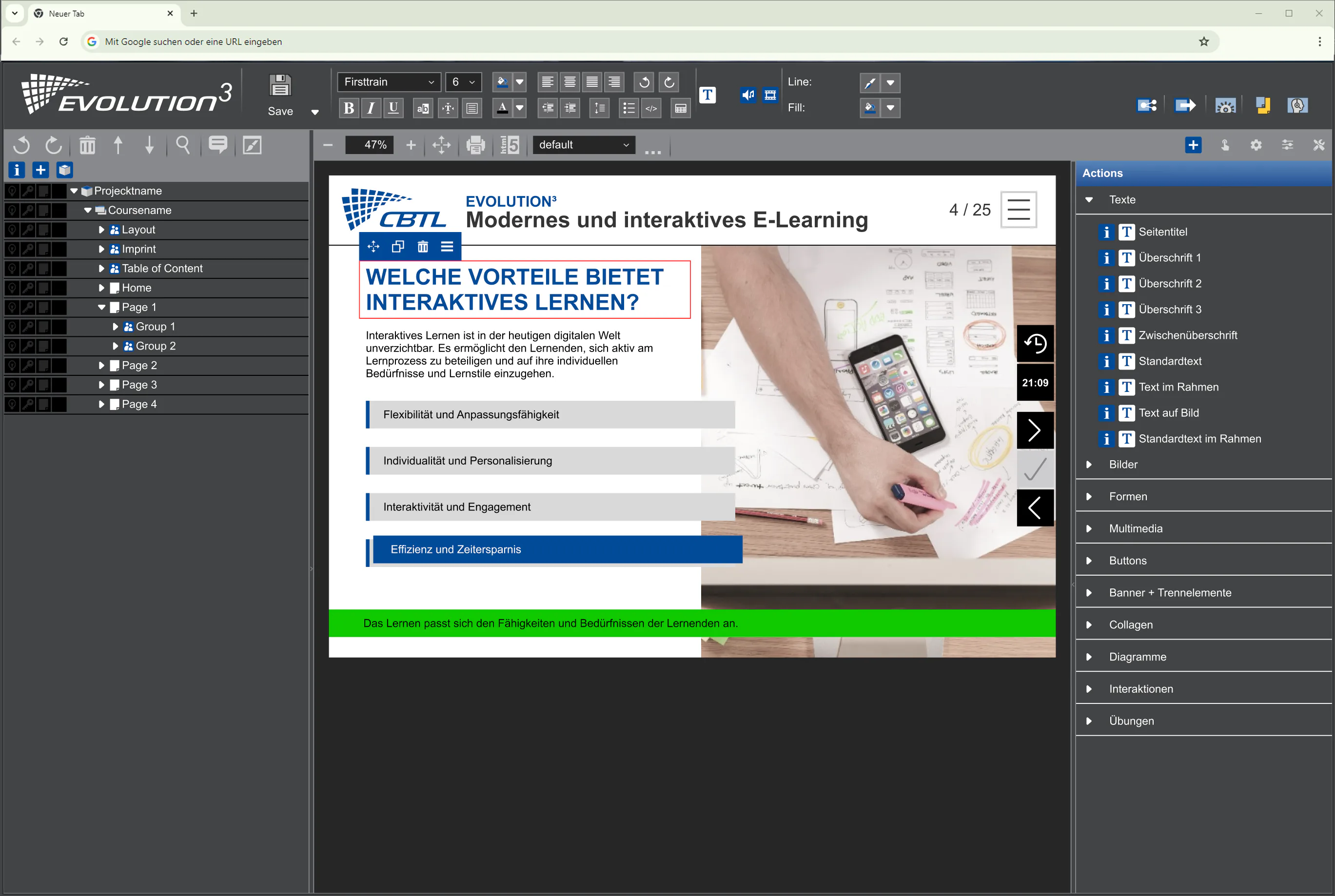Image resolution: width=1335 pixels, height=896 pixels.
Task: Open the HTML source code icon
Action: [x=651, y=108]
